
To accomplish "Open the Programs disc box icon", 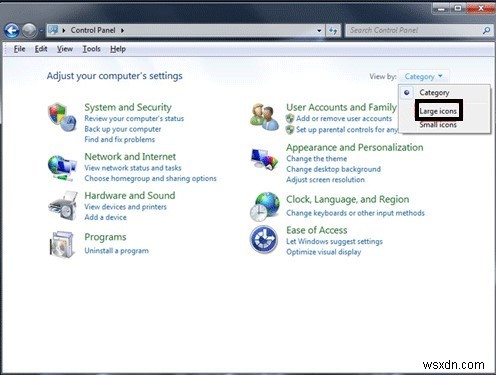I will [x=62, y=245].
